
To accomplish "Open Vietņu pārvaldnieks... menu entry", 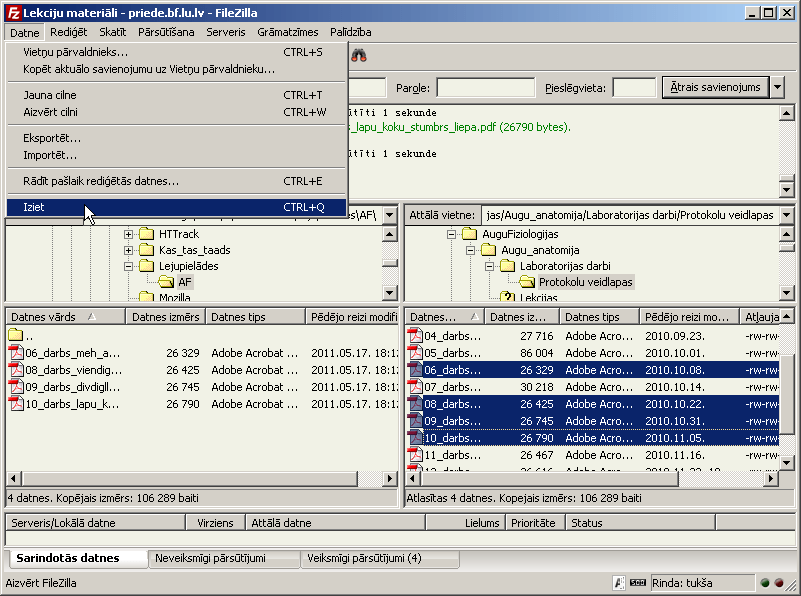I will tap(177, 52).
